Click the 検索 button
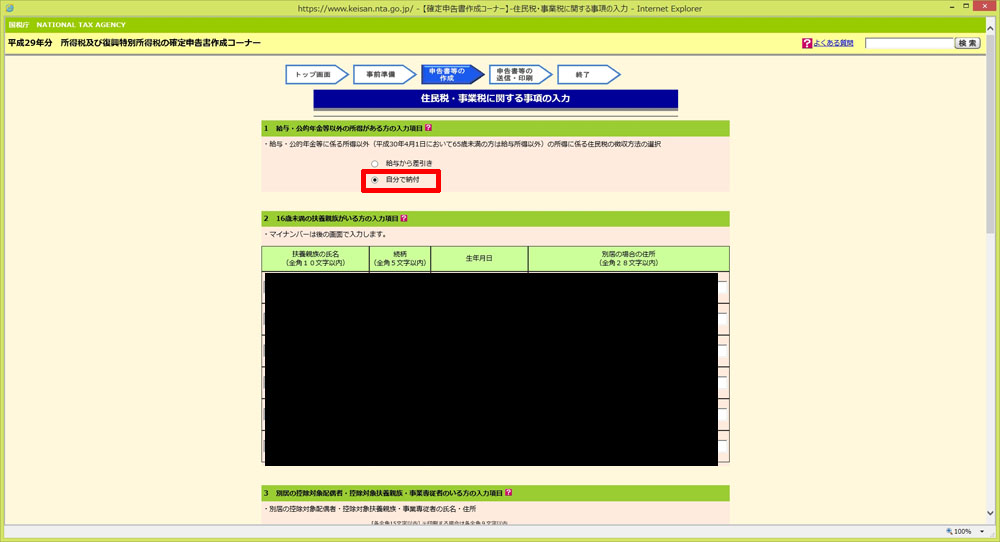Image resolution: width=1000 pixels, height=542 pixels. pos(967,43)
